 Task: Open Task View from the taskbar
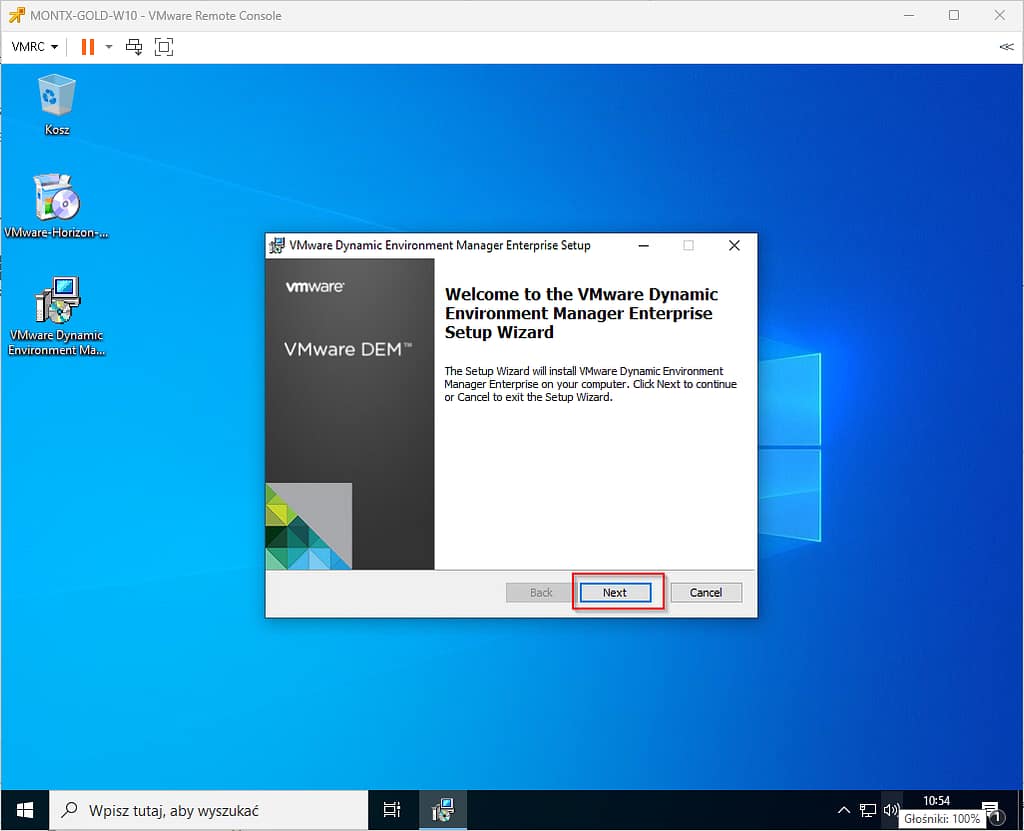tap(392, 810)
